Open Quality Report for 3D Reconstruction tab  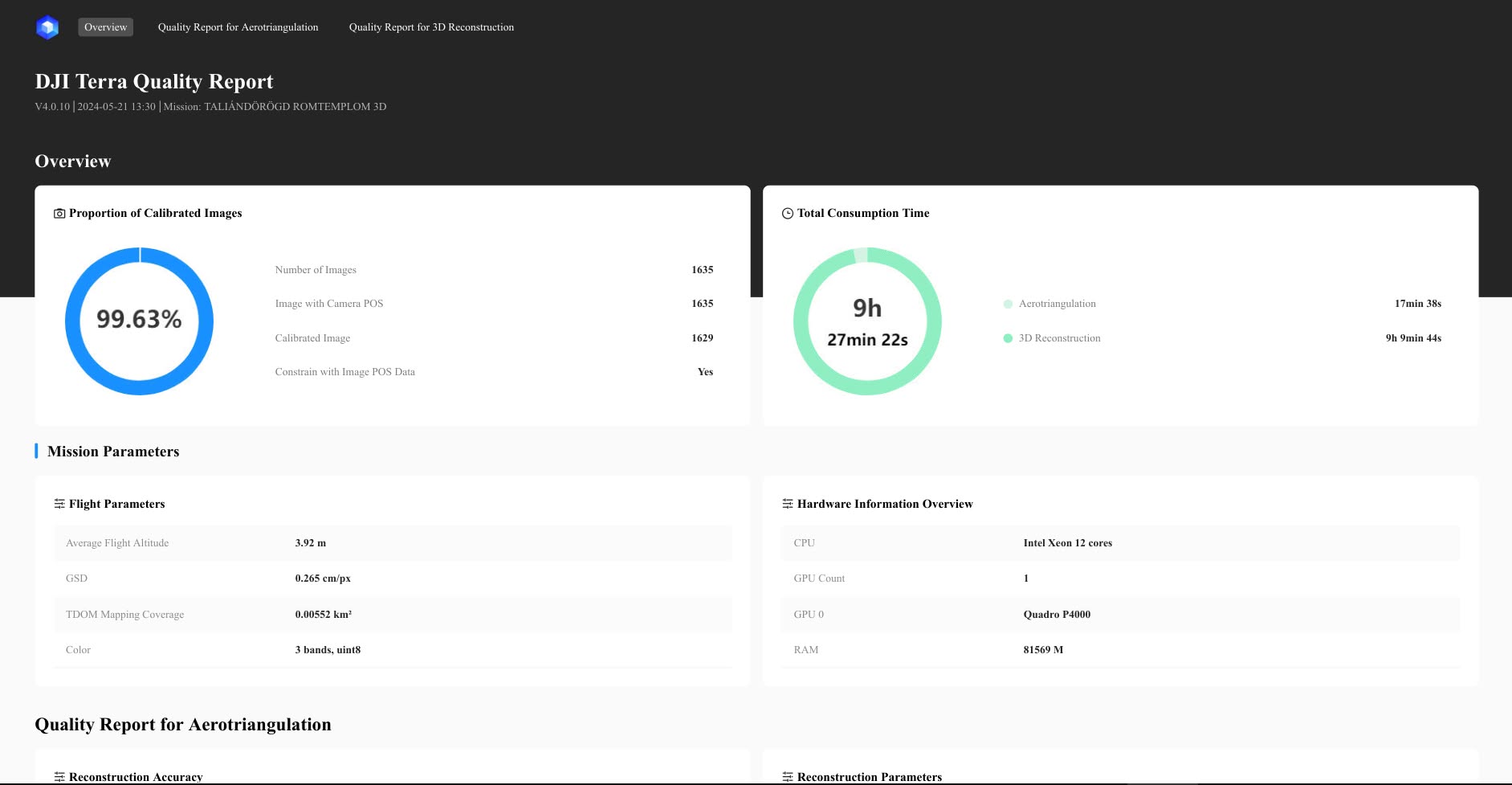pos(431,27)
